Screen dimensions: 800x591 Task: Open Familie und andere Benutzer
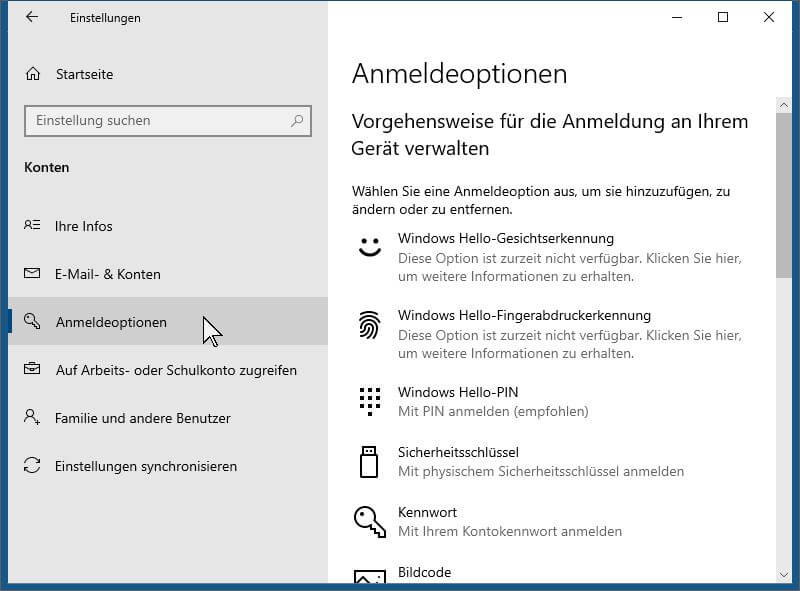coord(168,417)
